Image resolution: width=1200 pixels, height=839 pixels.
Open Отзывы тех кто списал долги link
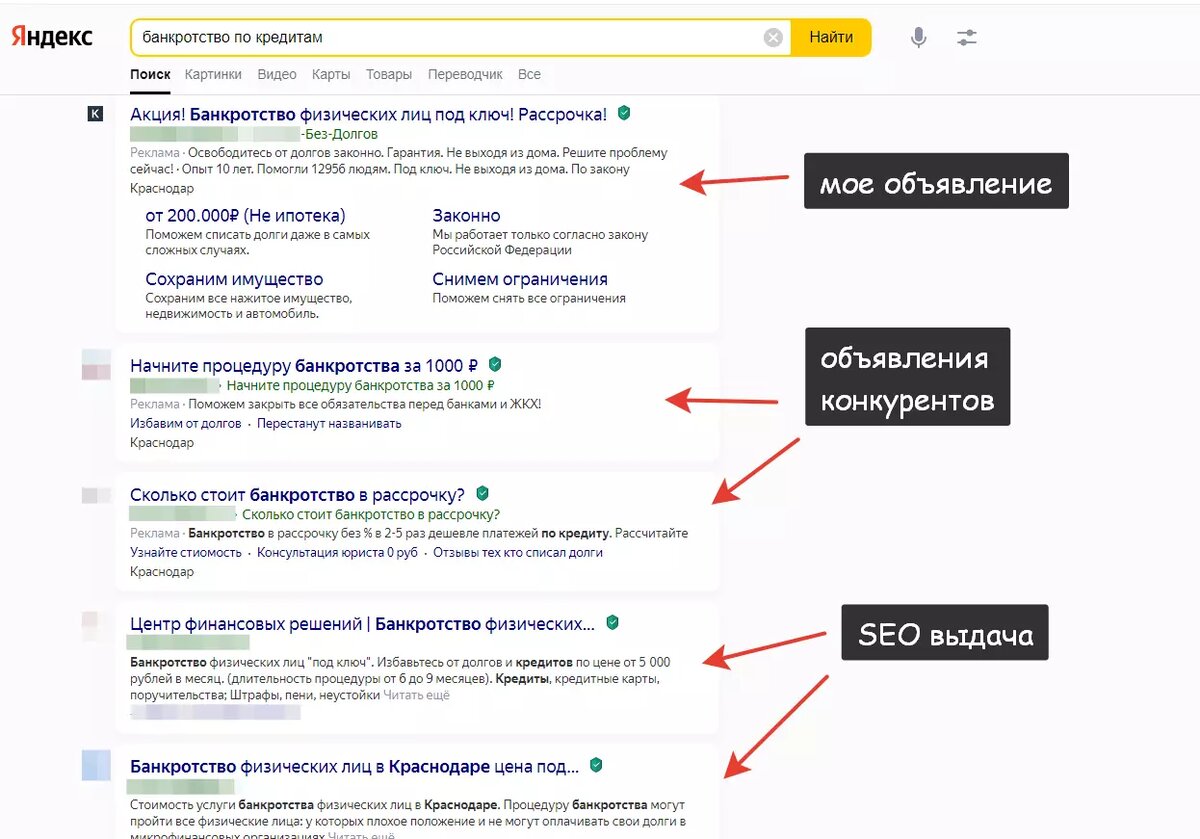[x=518, y=552]
